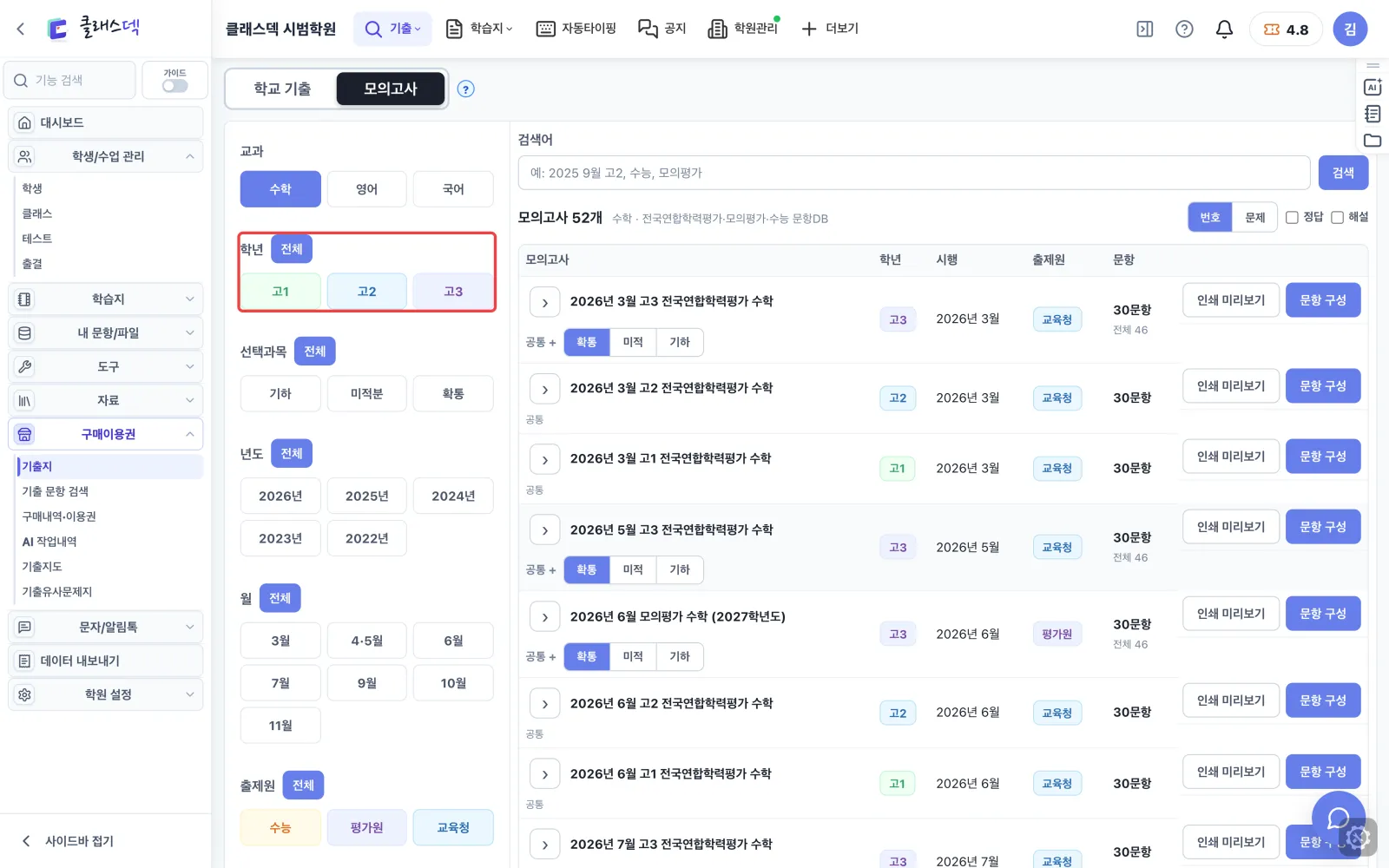Select the yellow 수능 source chip

pyautogui.click(x=280, y=828)
